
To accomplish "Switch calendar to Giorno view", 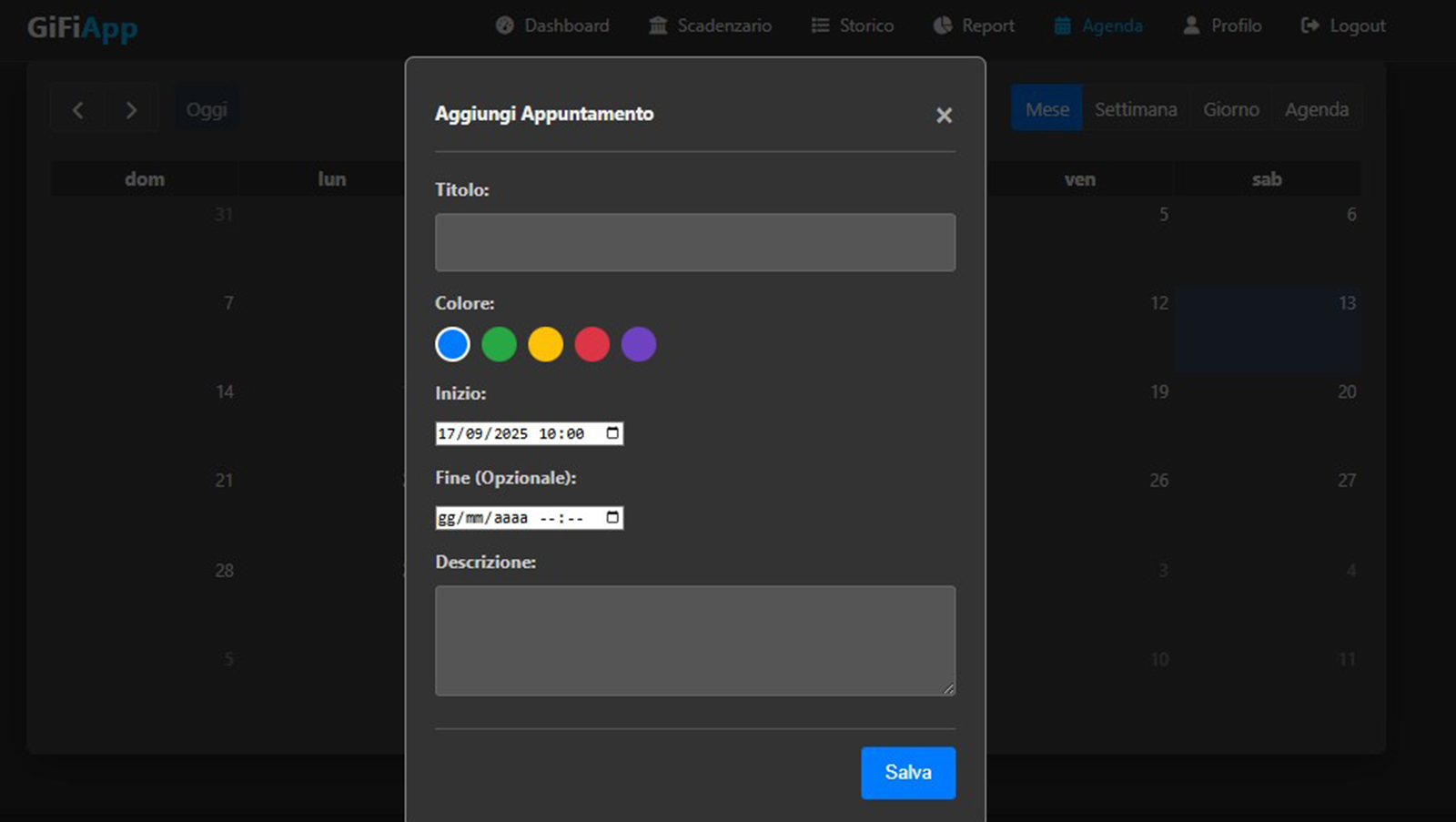I will (1230, 109).
